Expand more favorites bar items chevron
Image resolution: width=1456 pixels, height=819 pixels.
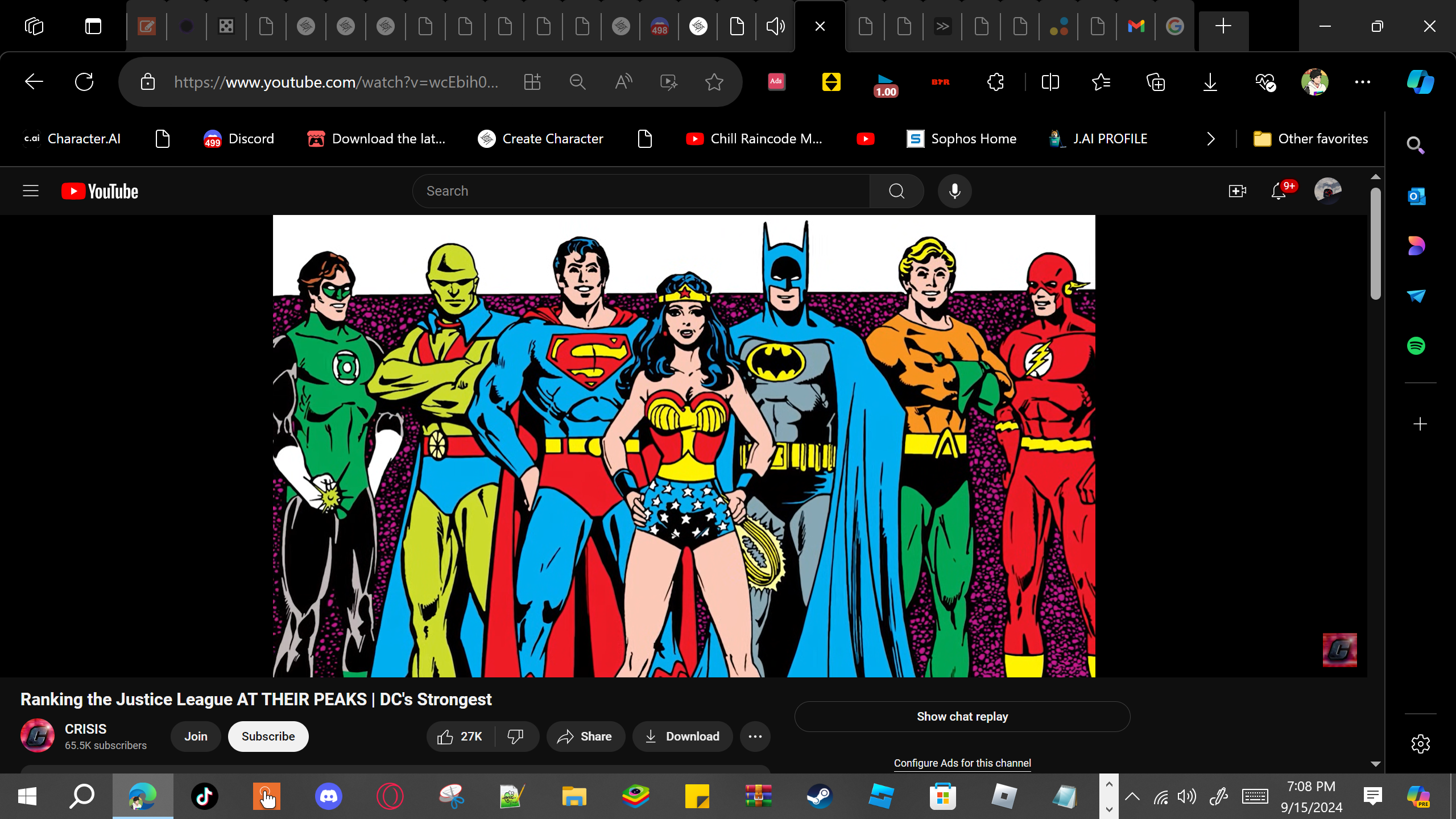(1211, 139)
